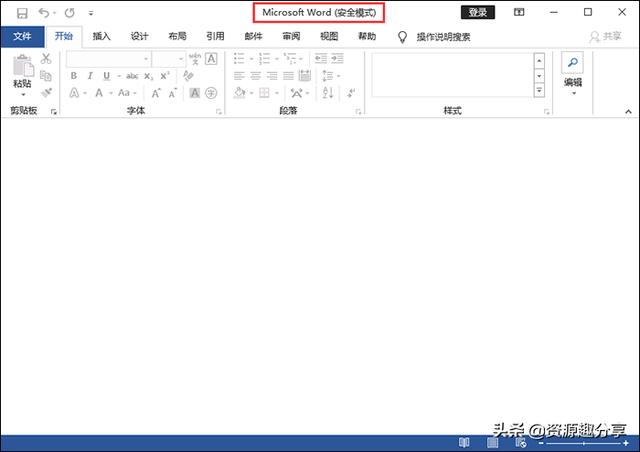Screen dimensions: 640x452
Task: Switch to the 布局 (Layout) tab
Action: pos(177,36)
